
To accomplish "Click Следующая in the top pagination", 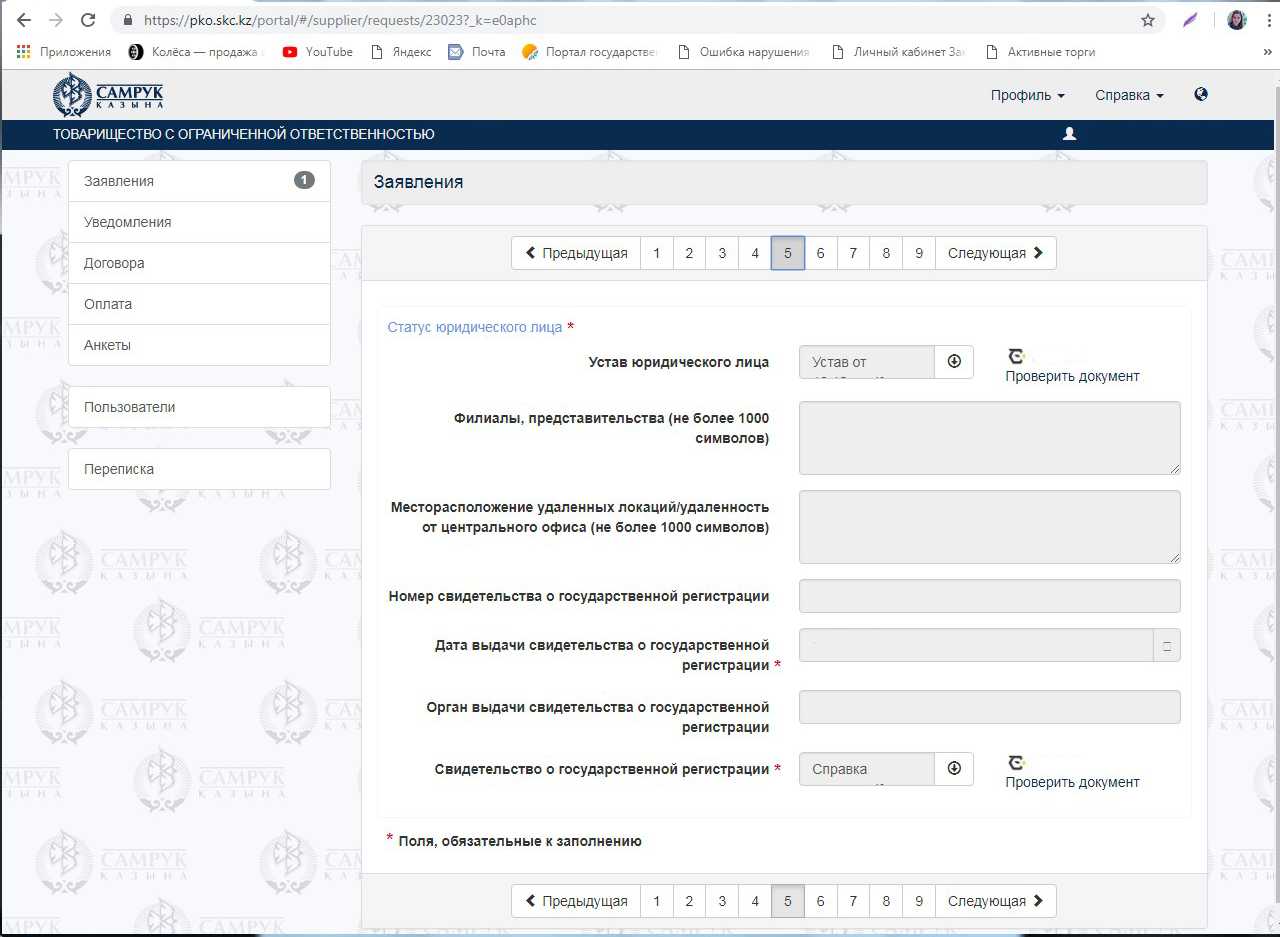I will point(995,253).
